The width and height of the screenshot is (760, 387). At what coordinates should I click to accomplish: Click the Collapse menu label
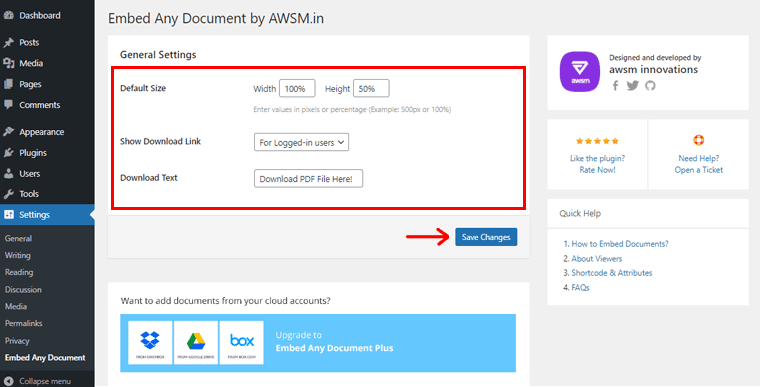point(45,381)
